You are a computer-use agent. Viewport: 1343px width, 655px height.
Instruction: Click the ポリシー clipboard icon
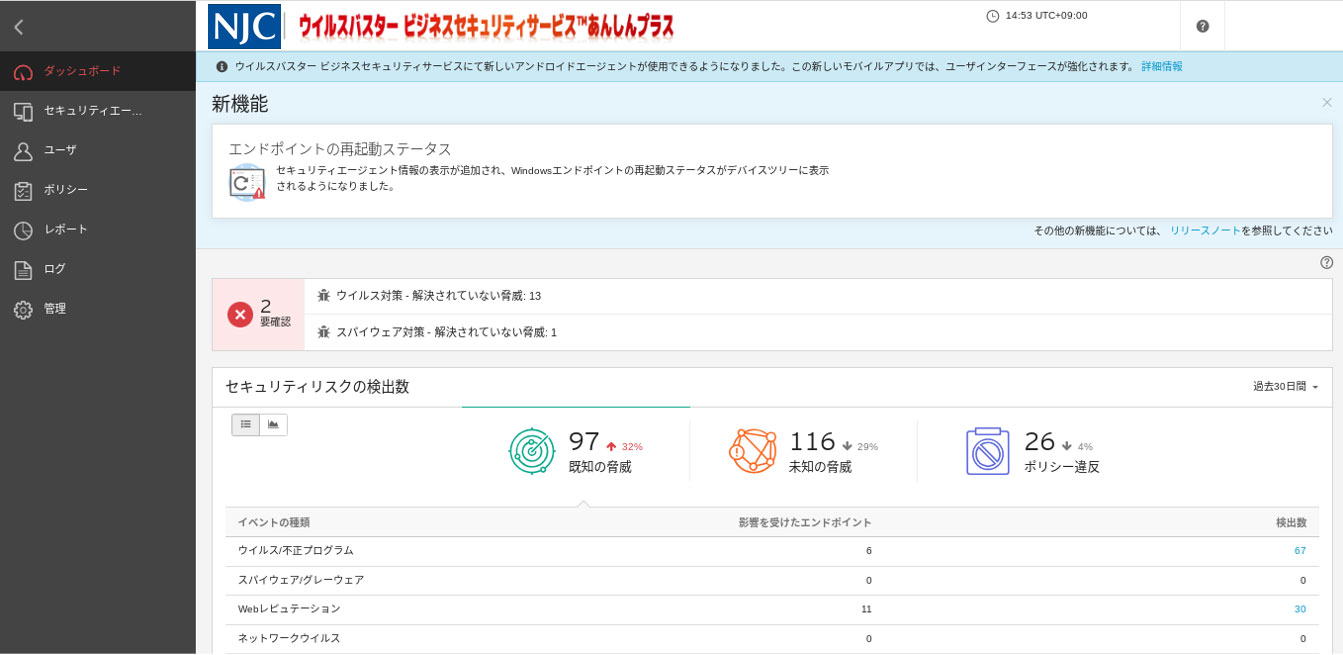(x=23, y=190)
